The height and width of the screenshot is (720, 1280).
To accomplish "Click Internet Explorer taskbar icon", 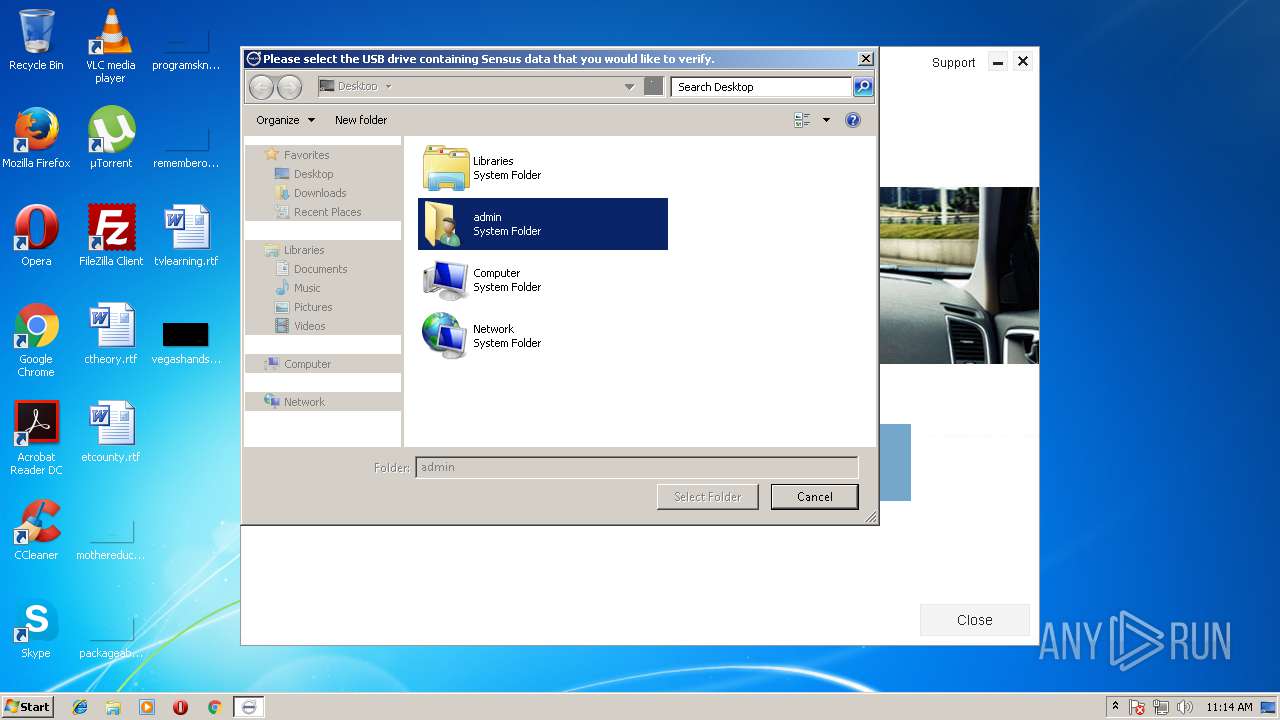I will [x=80, y=707].
